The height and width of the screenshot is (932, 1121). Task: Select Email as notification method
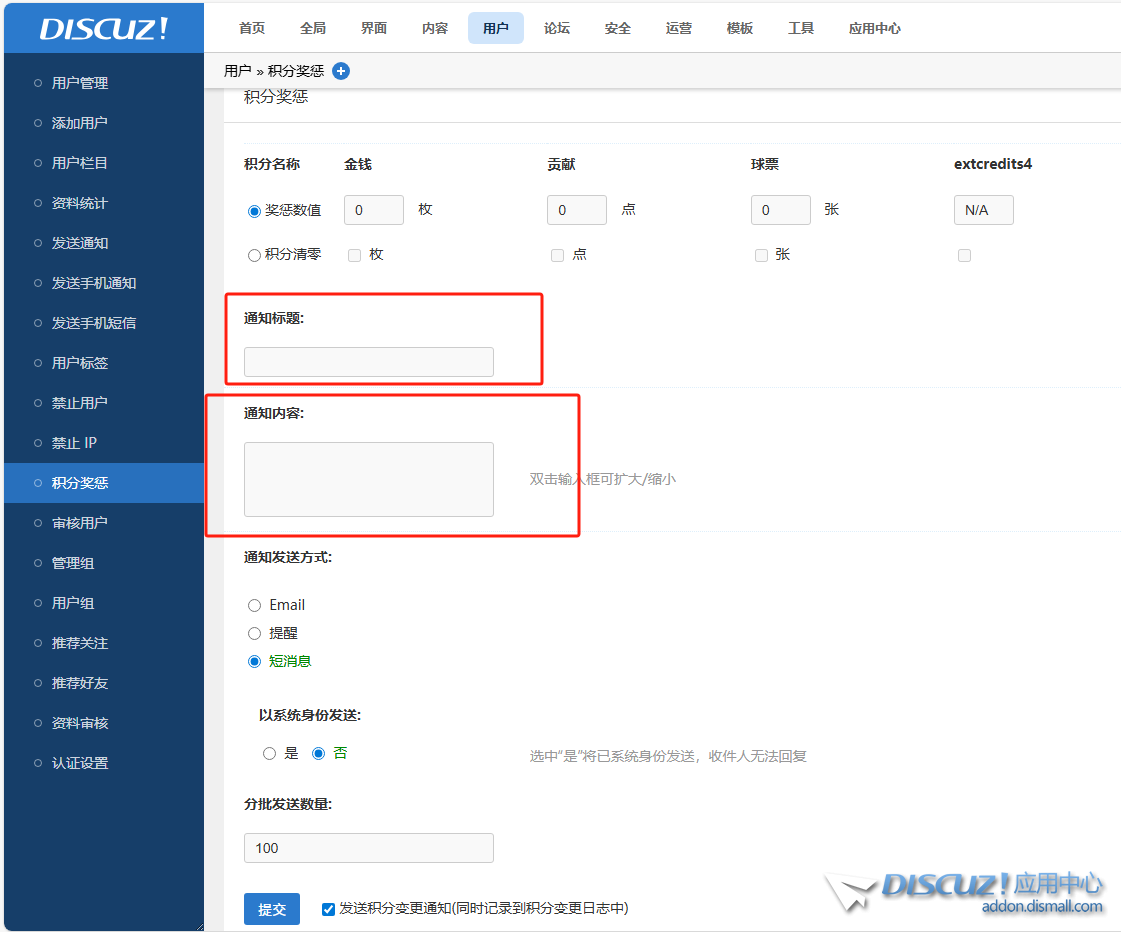pyautogui.click(x=254, y=605)
